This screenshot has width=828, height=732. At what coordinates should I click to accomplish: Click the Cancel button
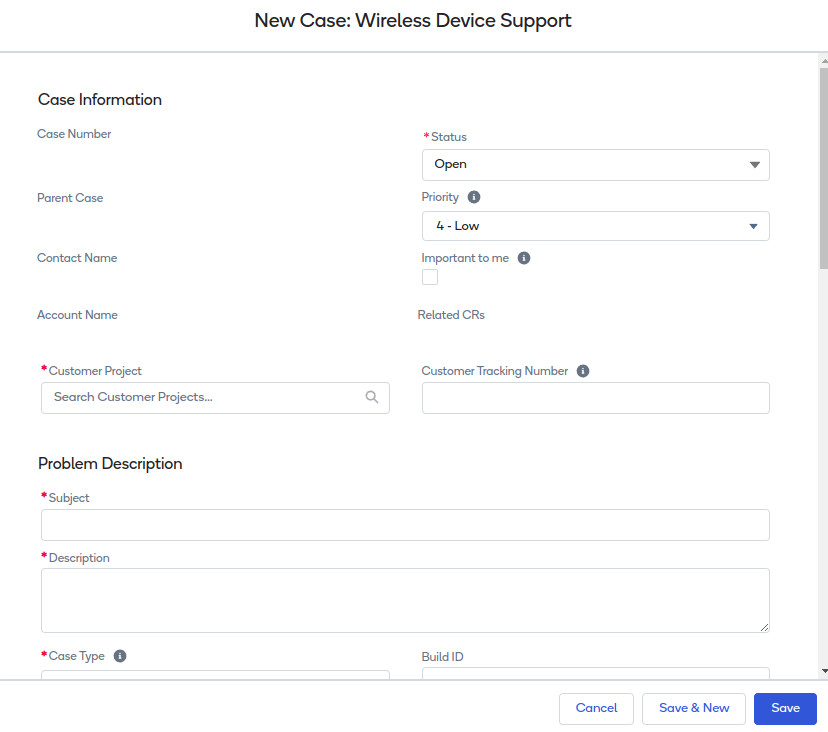coord(596,708)
